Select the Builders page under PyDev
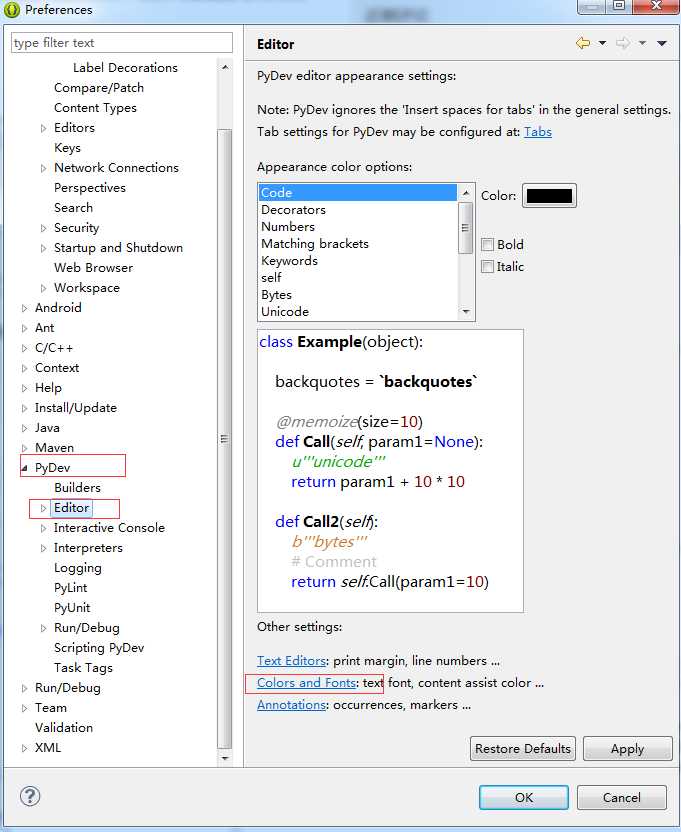681x832 pixels. pyautogui.click(x=77, y=488)
